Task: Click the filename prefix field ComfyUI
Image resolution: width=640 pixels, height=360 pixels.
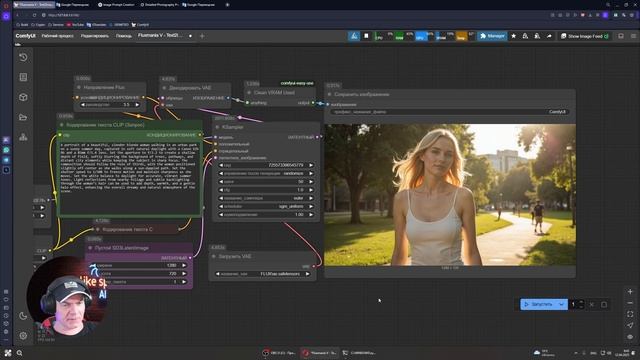Action: coord(450,111)
